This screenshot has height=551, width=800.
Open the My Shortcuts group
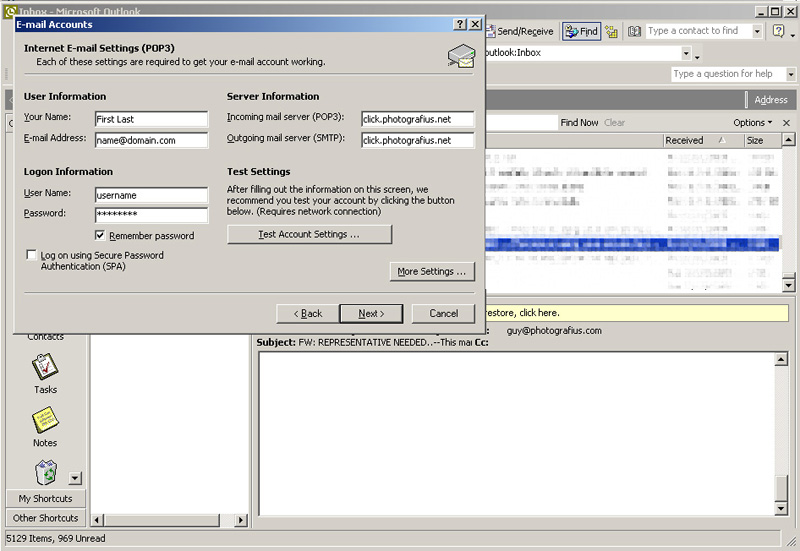(45, 498)
